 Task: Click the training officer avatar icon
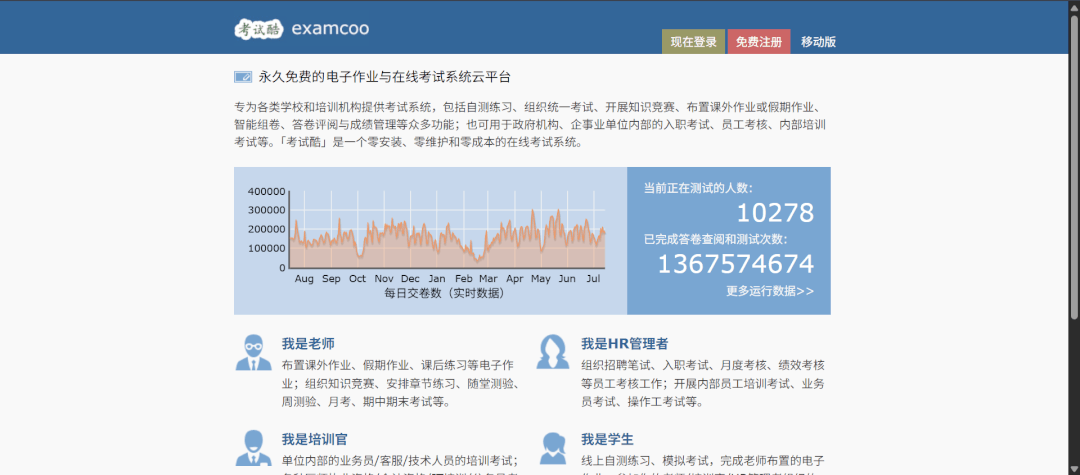tap(253, 448)
